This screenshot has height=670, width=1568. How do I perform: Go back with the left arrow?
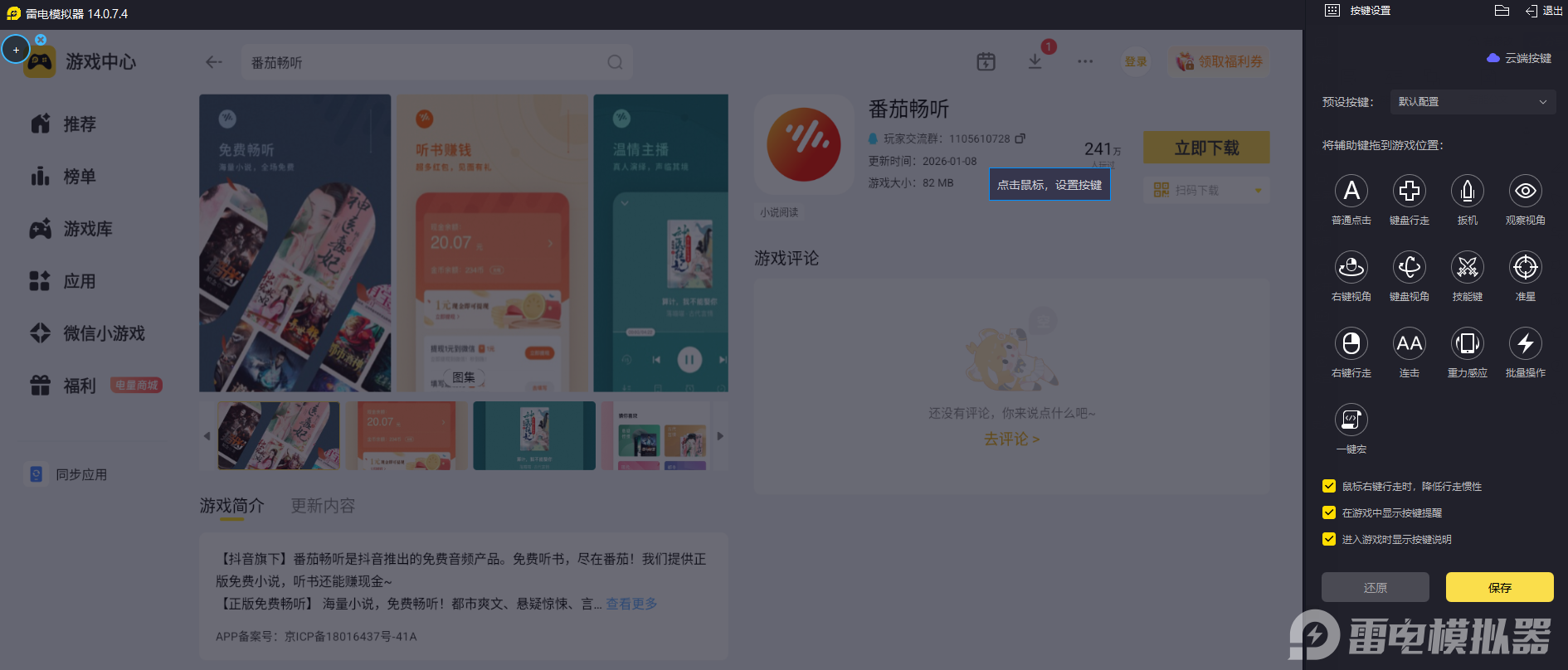click(x=214, y=62)
